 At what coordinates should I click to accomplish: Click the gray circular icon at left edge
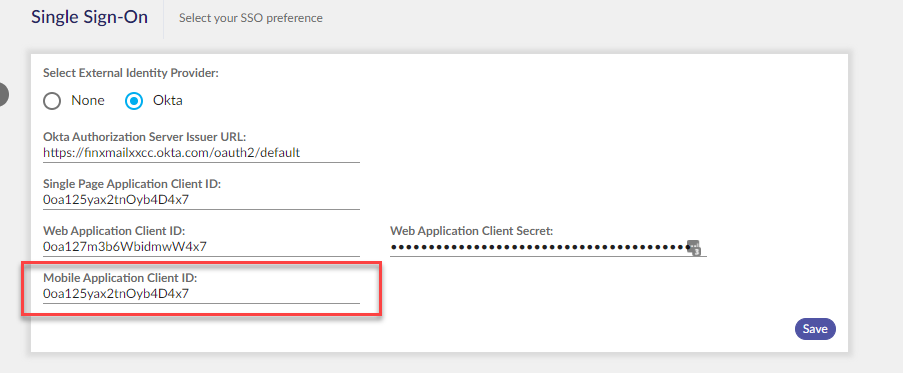[x=3, y=94]
